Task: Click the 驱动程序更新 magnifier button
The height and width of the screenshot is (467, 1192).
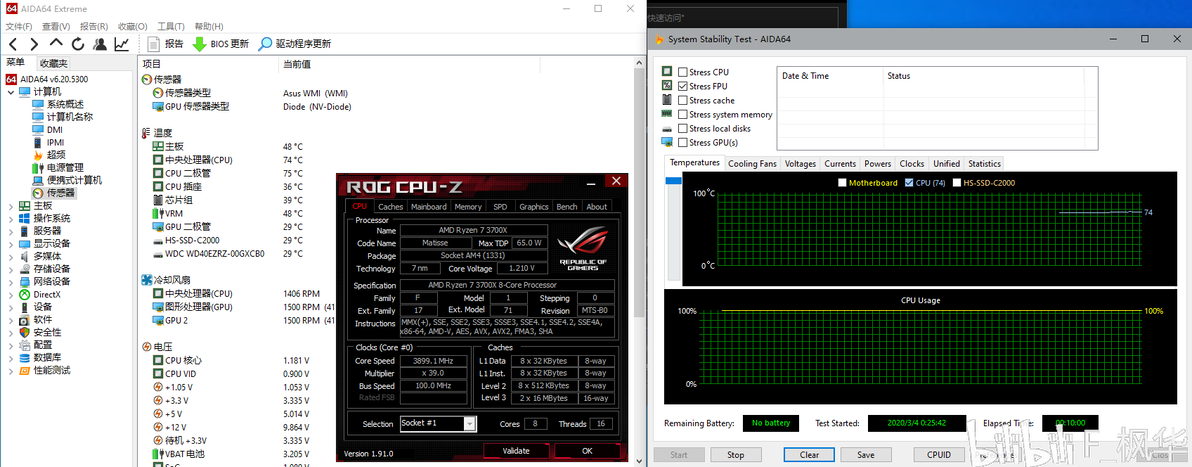Action: click(295, 44)
